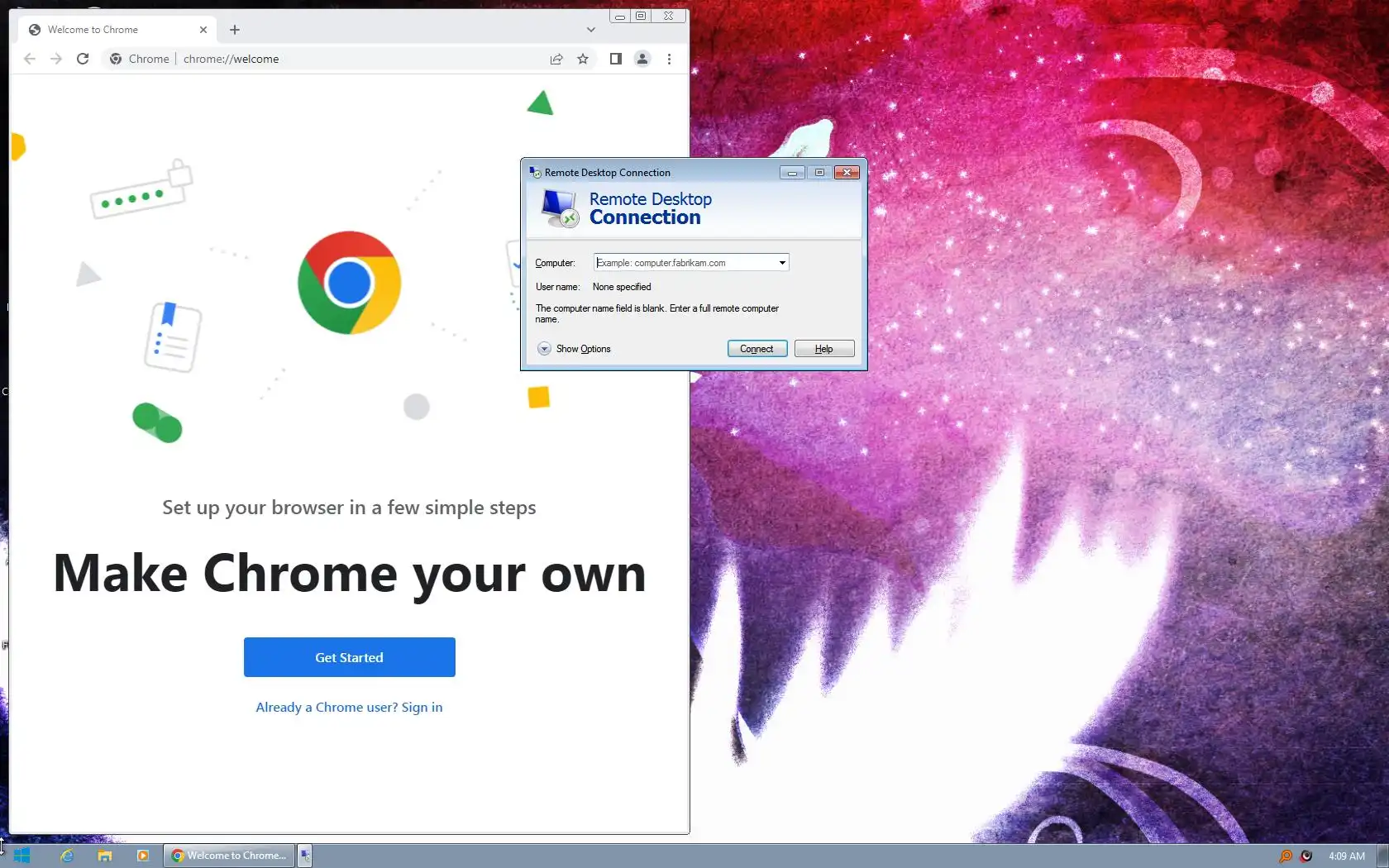This screenshot has width=1389, height=868.
Task: Reload the Chrome welcome page
Action: pos(83,59)
